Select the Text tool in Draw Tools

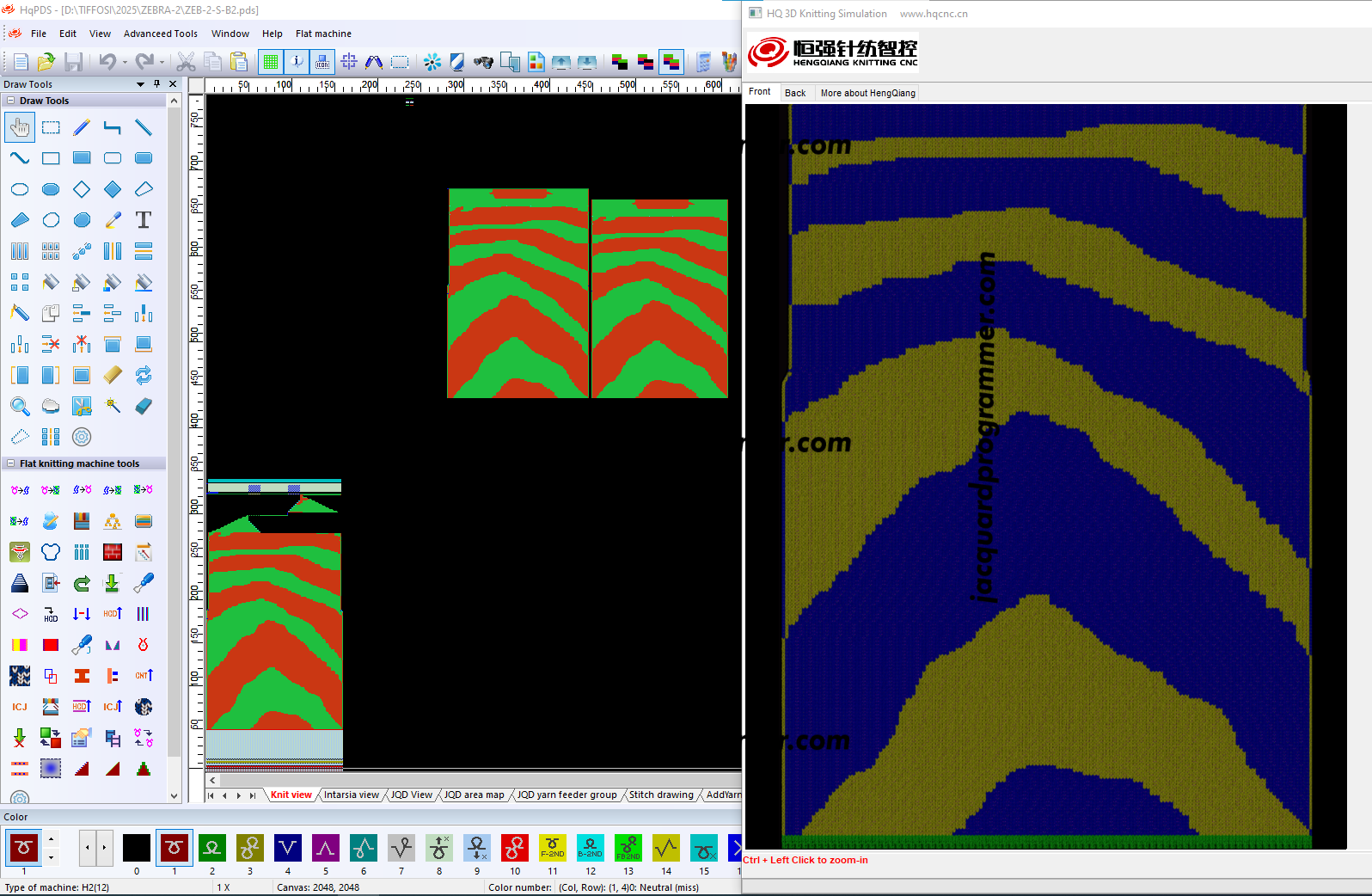[x=144, y=220]
